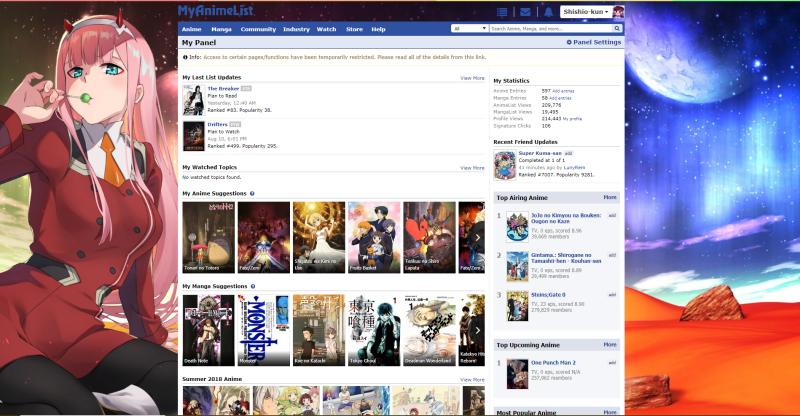Open the Community menu
Screen dimensions: 800x416
pos(258,29)
